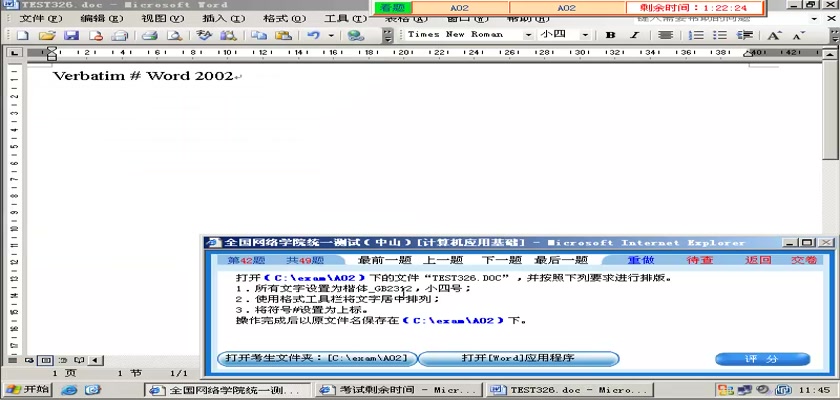840x400 pixels.
Task: Click 交卷 to submit the exam
Action: click(x=804, y=260)
